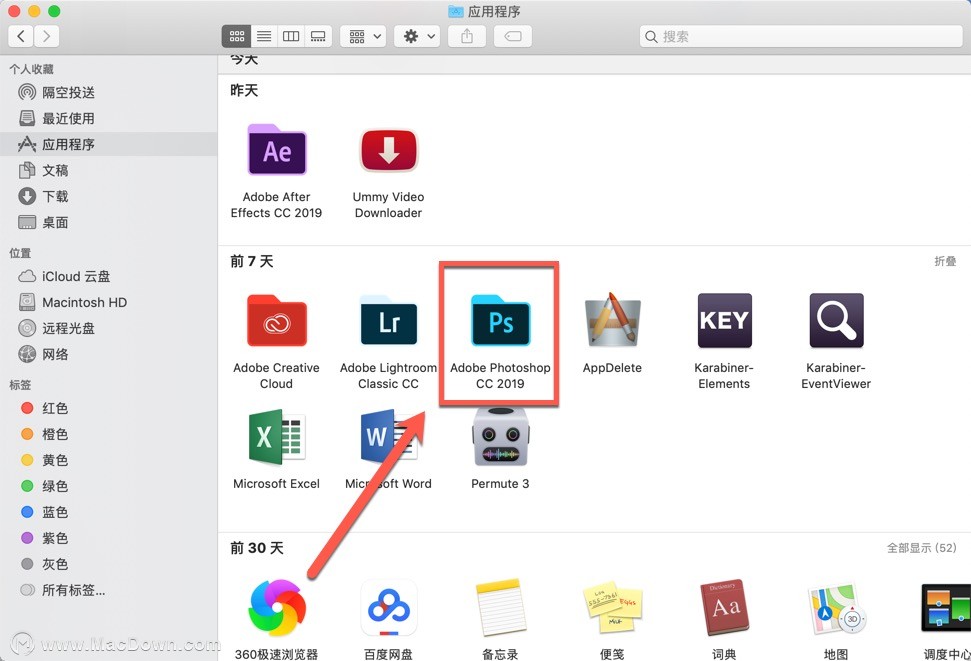The image size is (971, 661).
Task: Switch to list view mode
Action: point(264,36)
